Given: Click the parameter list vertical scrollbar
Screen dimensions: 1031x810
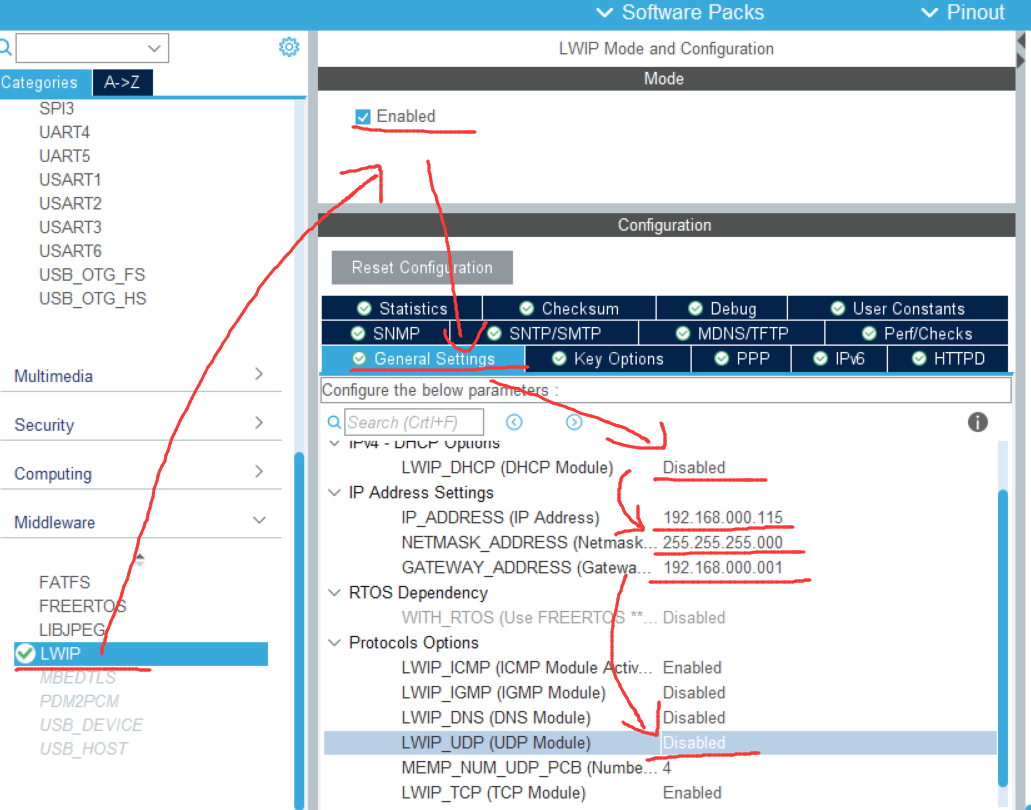Looking at the screenshot, I should point(1003,638).
